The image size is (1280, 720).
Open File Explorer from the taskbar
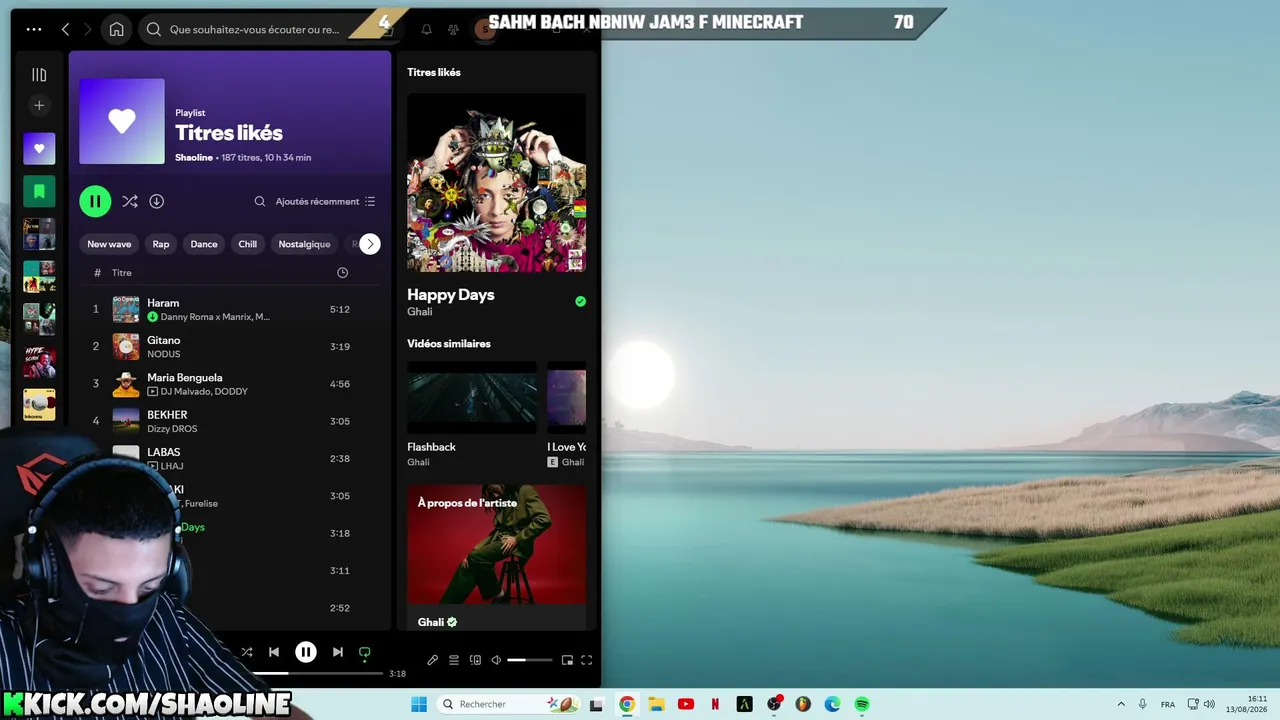click(x=656, y=704)
